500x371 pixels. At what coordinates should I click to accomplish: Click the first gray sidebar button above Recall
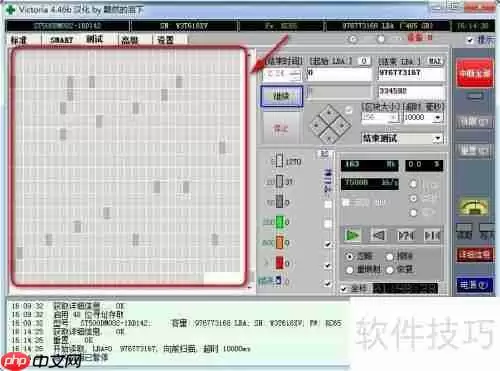tap(474, 123)
